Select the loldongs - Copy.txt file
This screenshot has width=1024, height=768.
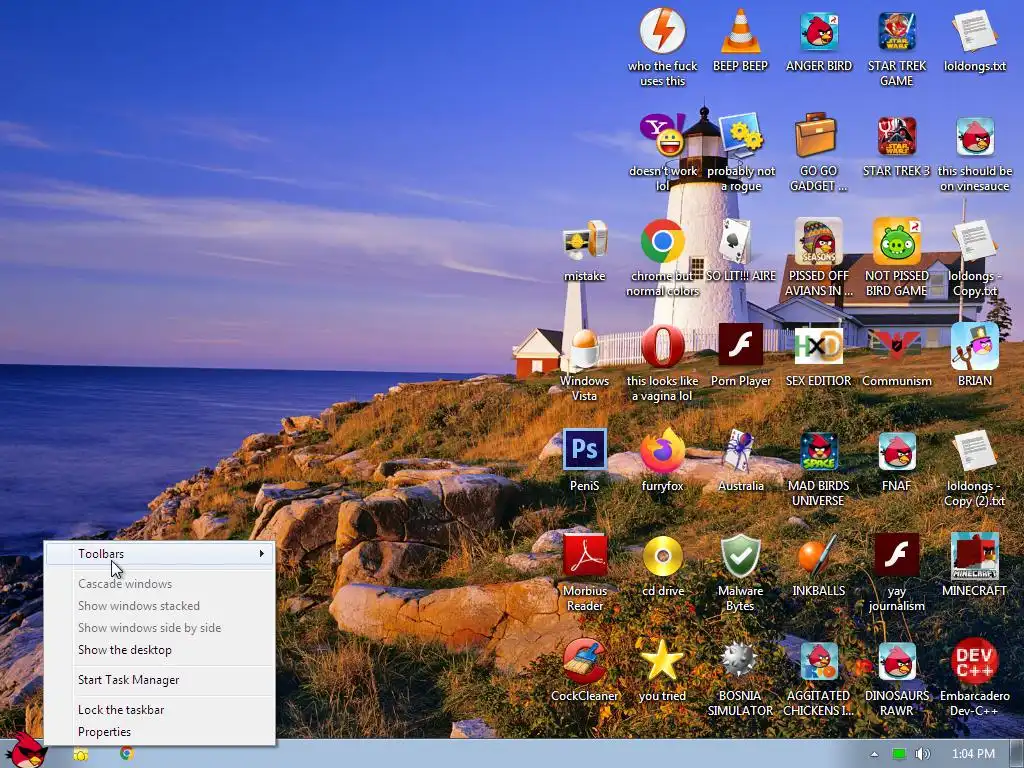click(974, 241)
